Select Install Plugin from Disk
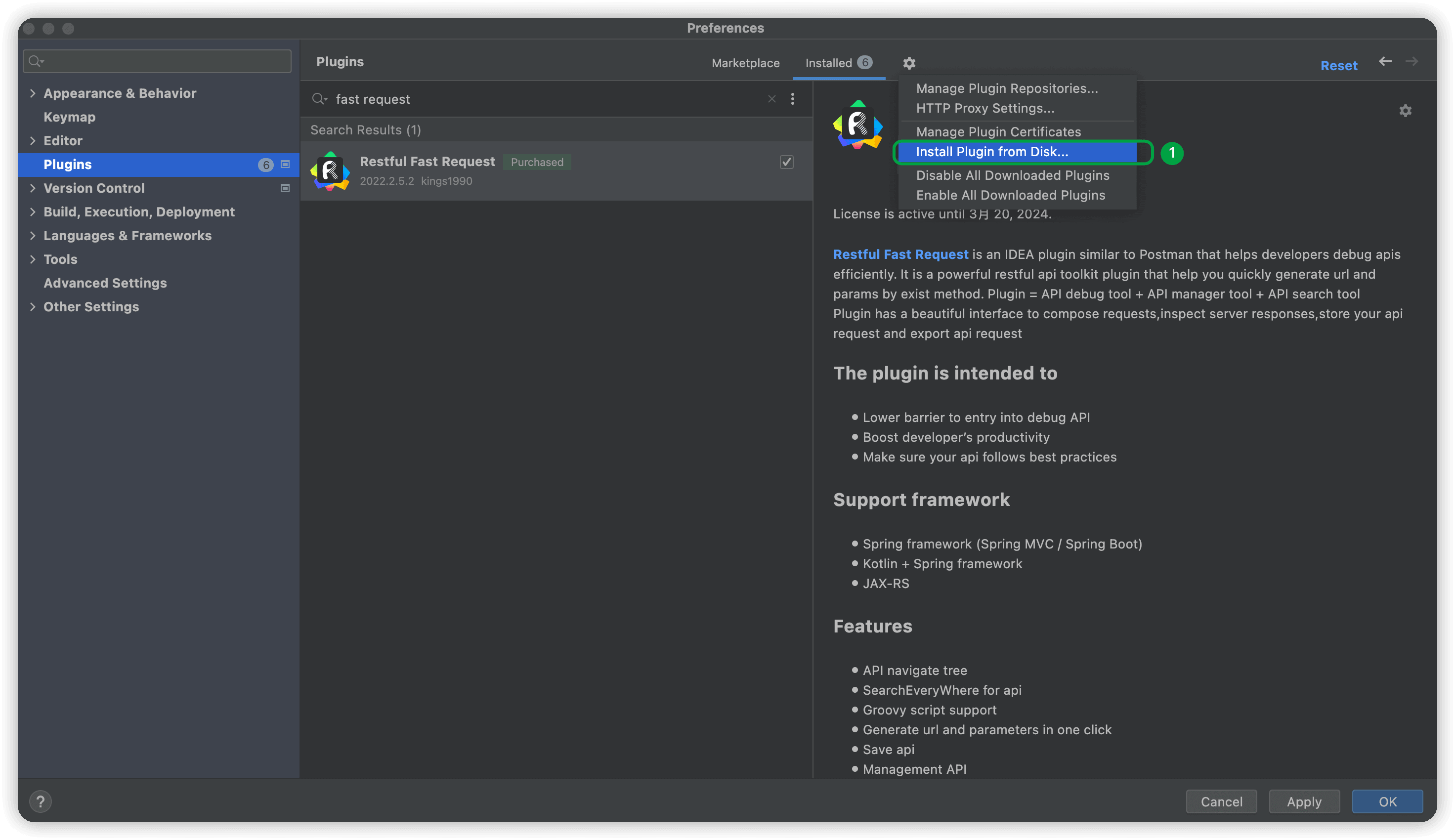This screenshot has width=1455, height=840. (x=992, y=152)
